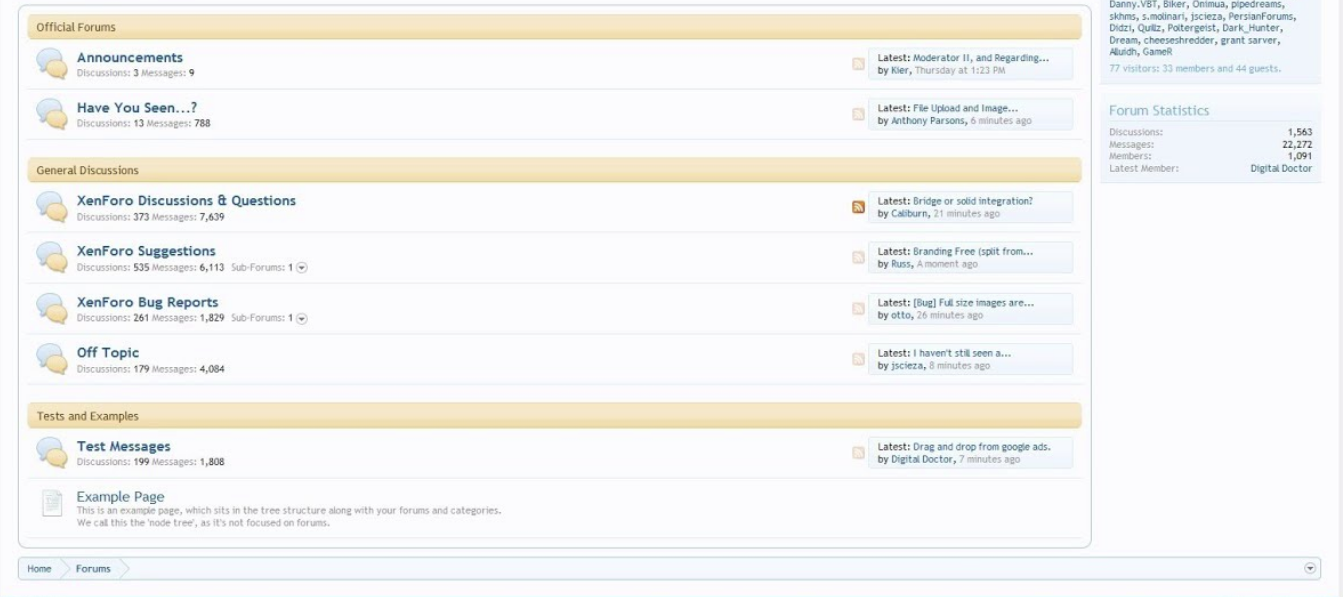Click online member cheeseshredder

pyautogui.click(x=1179, y=40)
